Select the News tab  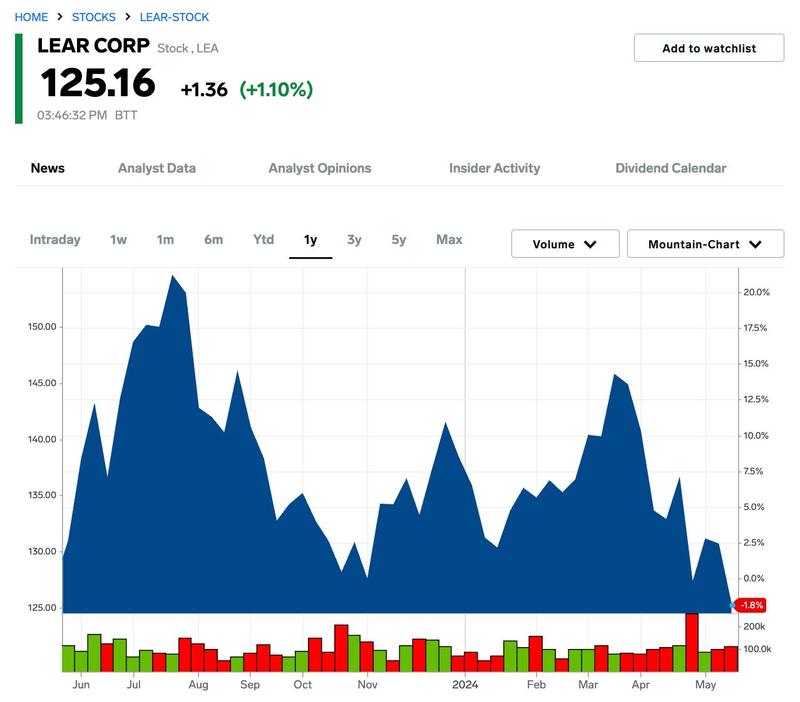pyautogui.click(x=48, y=168)
